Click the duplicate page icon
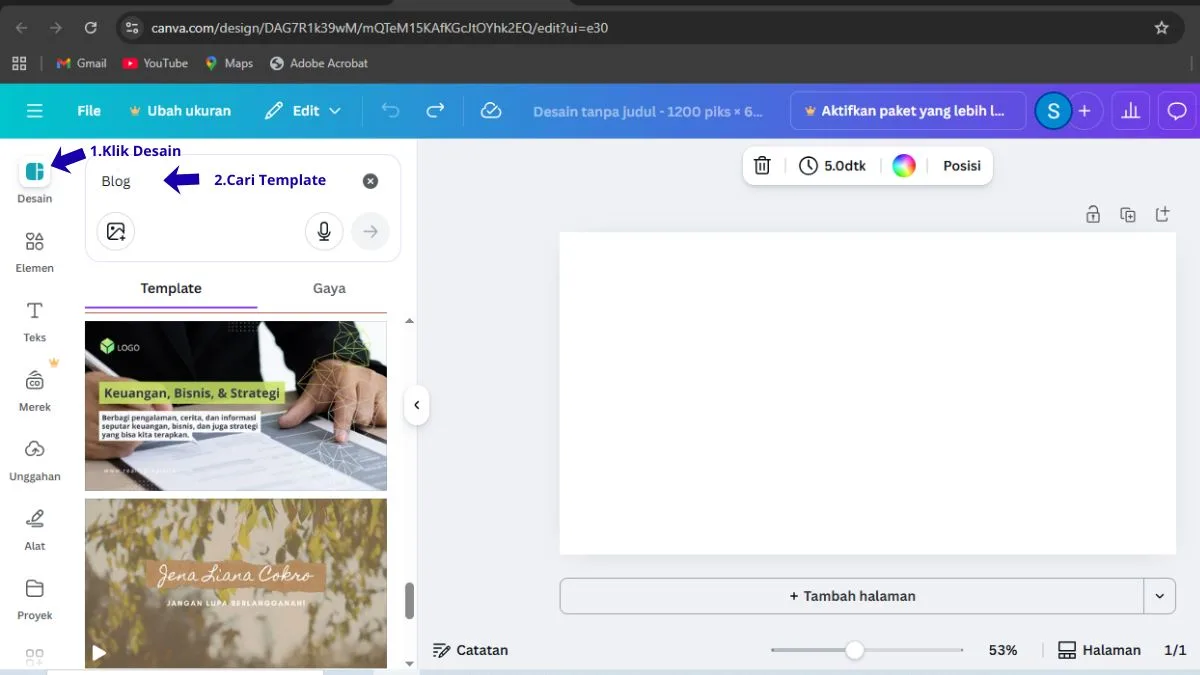 pos(1128,214)
